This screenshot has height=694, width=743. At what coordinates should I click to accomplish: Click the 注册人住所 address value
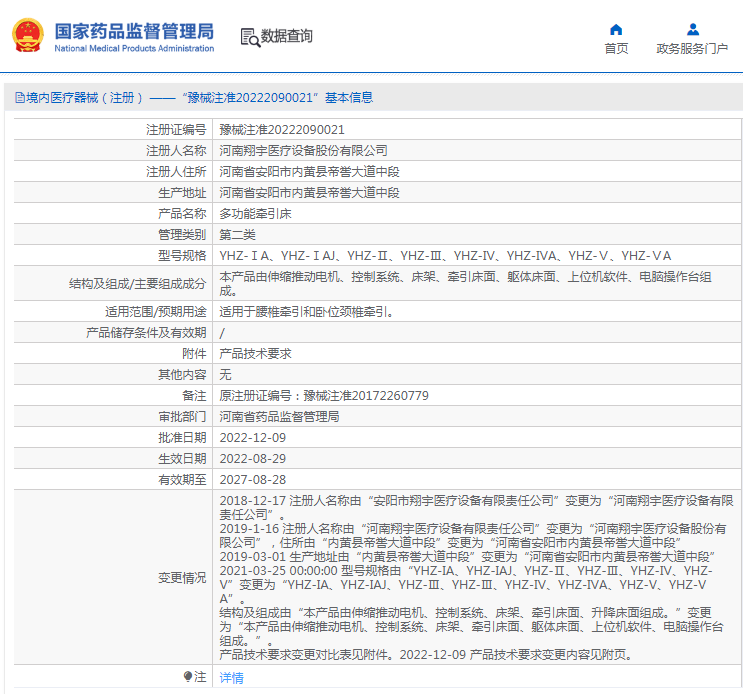pyautogui.click(x=309, y=171)
